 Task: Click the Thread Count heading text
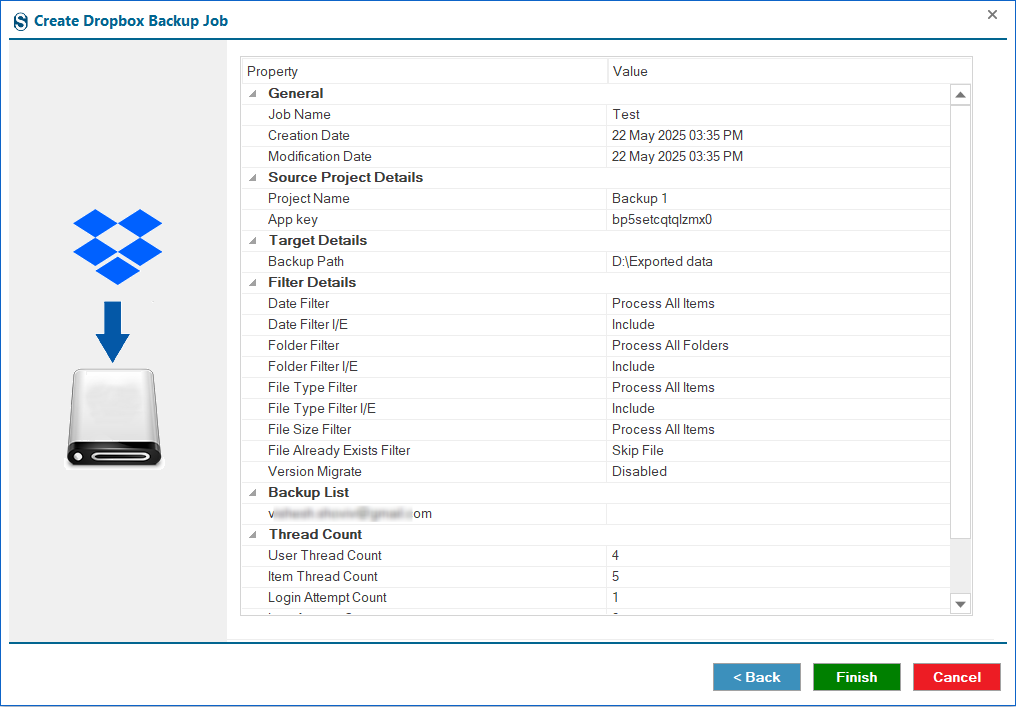pos(315,535)
